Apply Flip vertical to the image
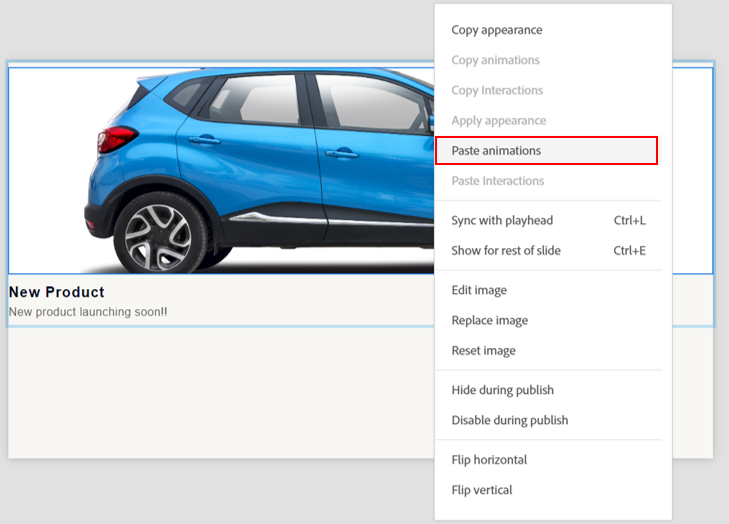729x524 pixels. tap(481, 490)
